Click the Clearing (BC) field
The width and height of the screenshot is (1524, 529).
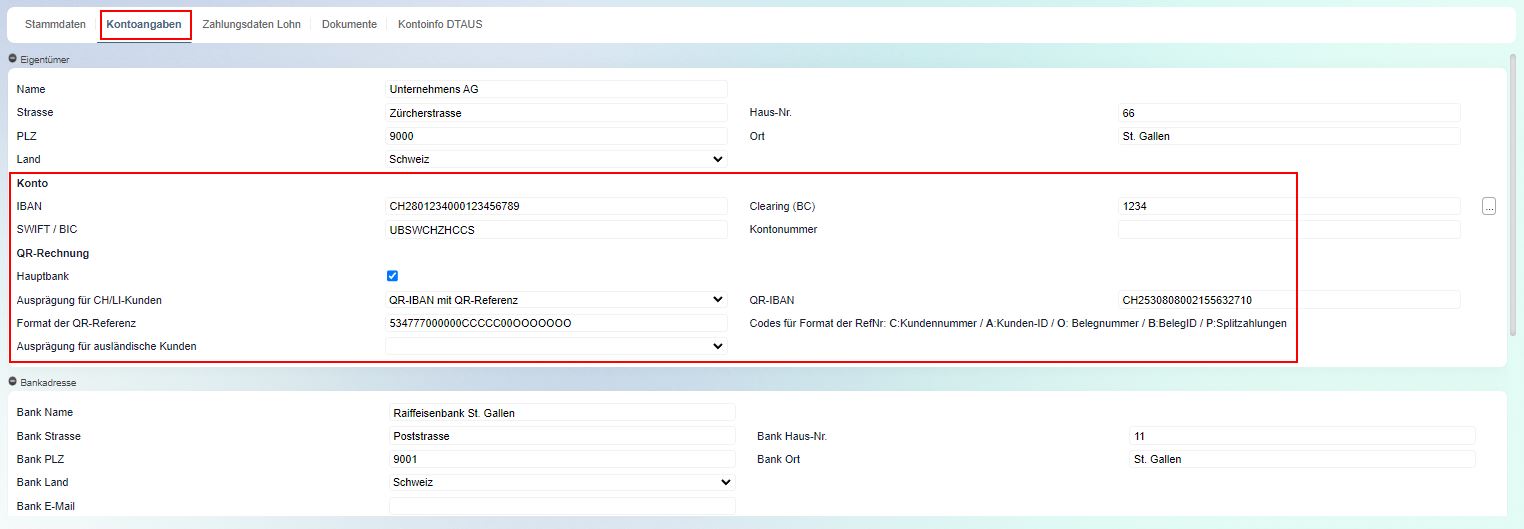pyautogui.click(x=1289, y=206)
